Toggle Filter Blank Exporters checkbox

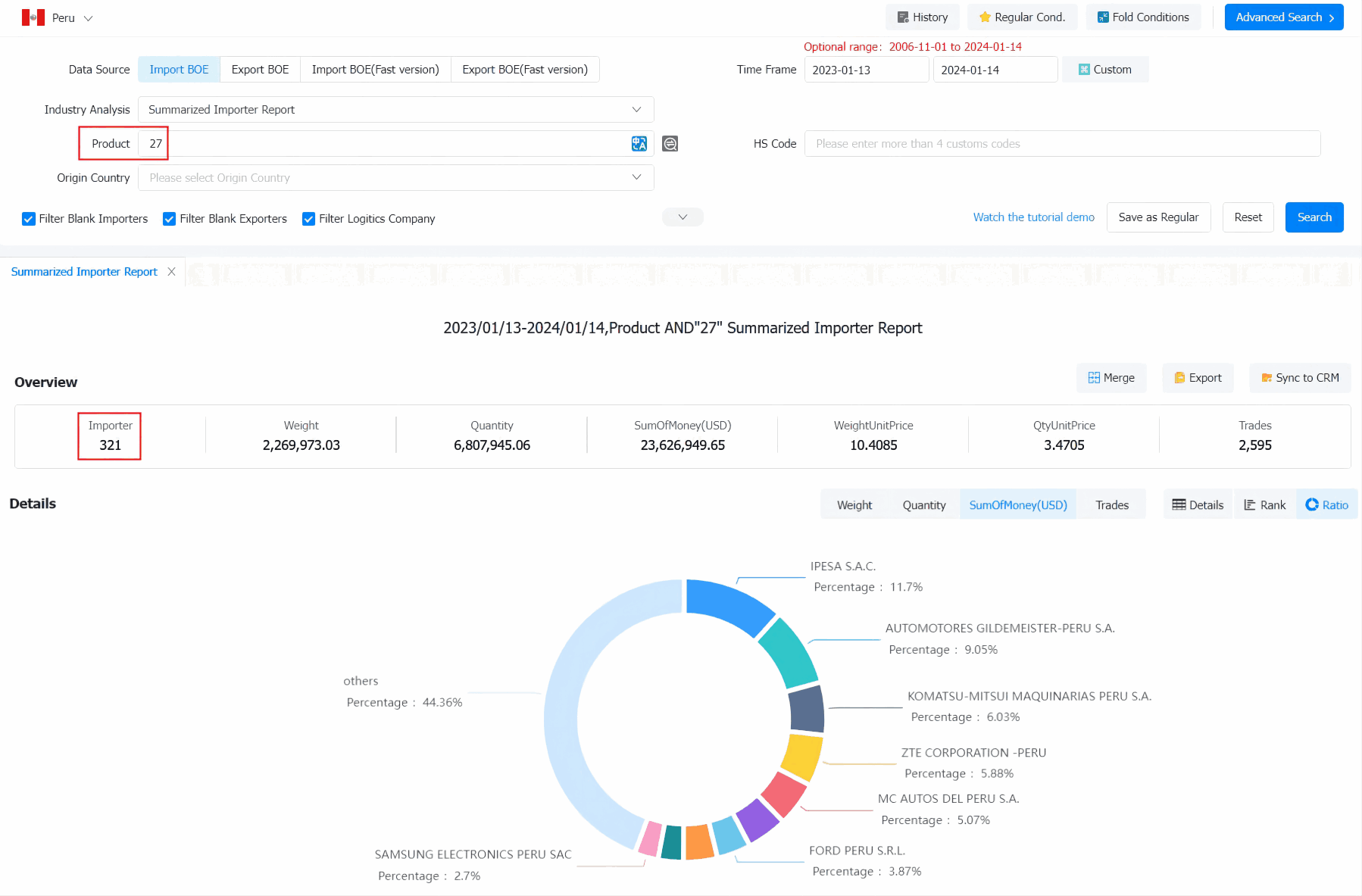[x=170, y=219]
